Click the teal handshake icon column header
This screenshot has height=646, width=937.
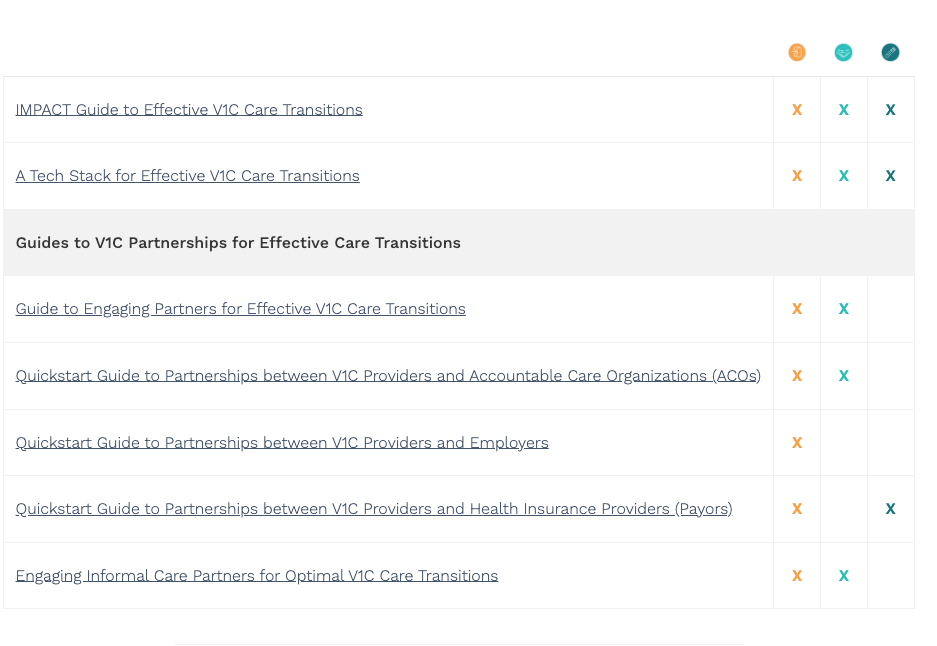click(844, 53)
